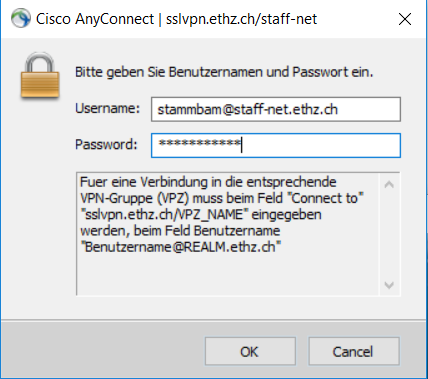The width and height of the screenshot is (428, 379).
Task: Focus the Username input field
Action: [x=276, y=109]
